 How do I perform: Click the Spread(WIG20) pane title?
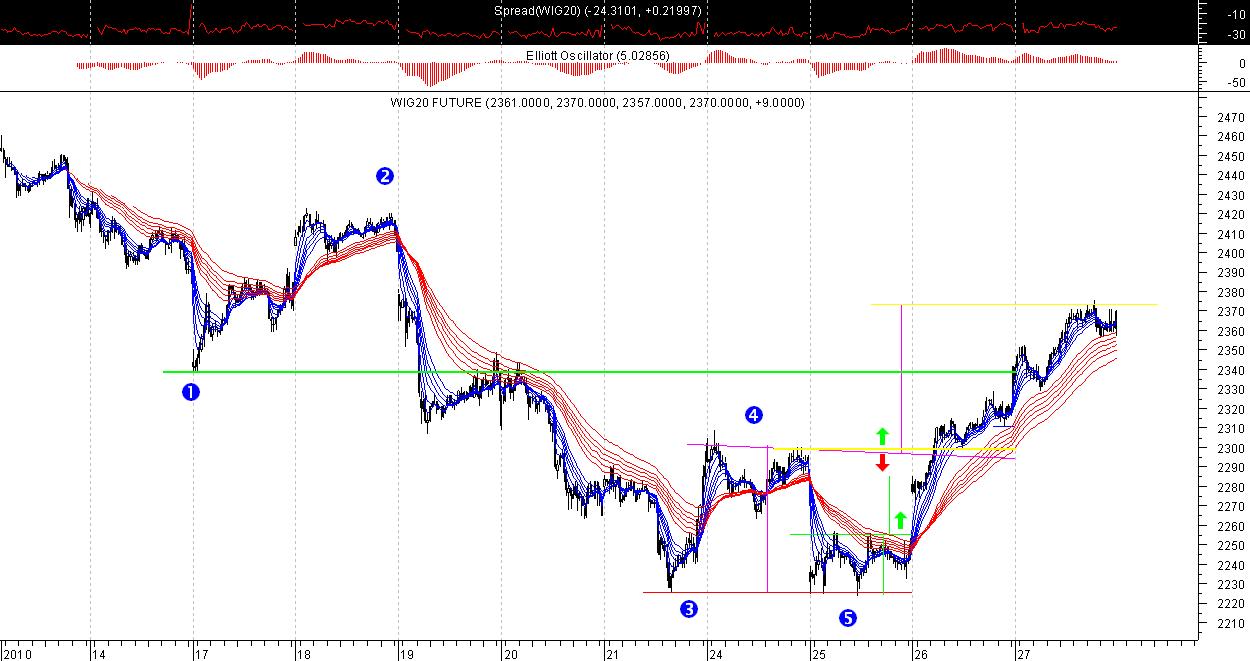click(x=597, y=10)
